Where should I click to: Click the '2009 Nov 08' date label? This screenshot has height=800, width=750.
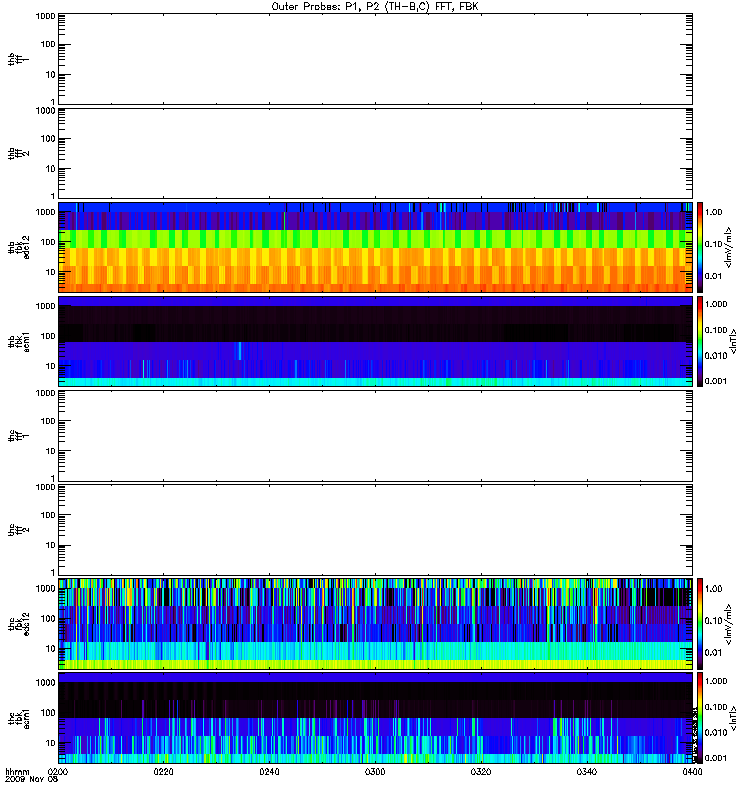tap(32, 780)
